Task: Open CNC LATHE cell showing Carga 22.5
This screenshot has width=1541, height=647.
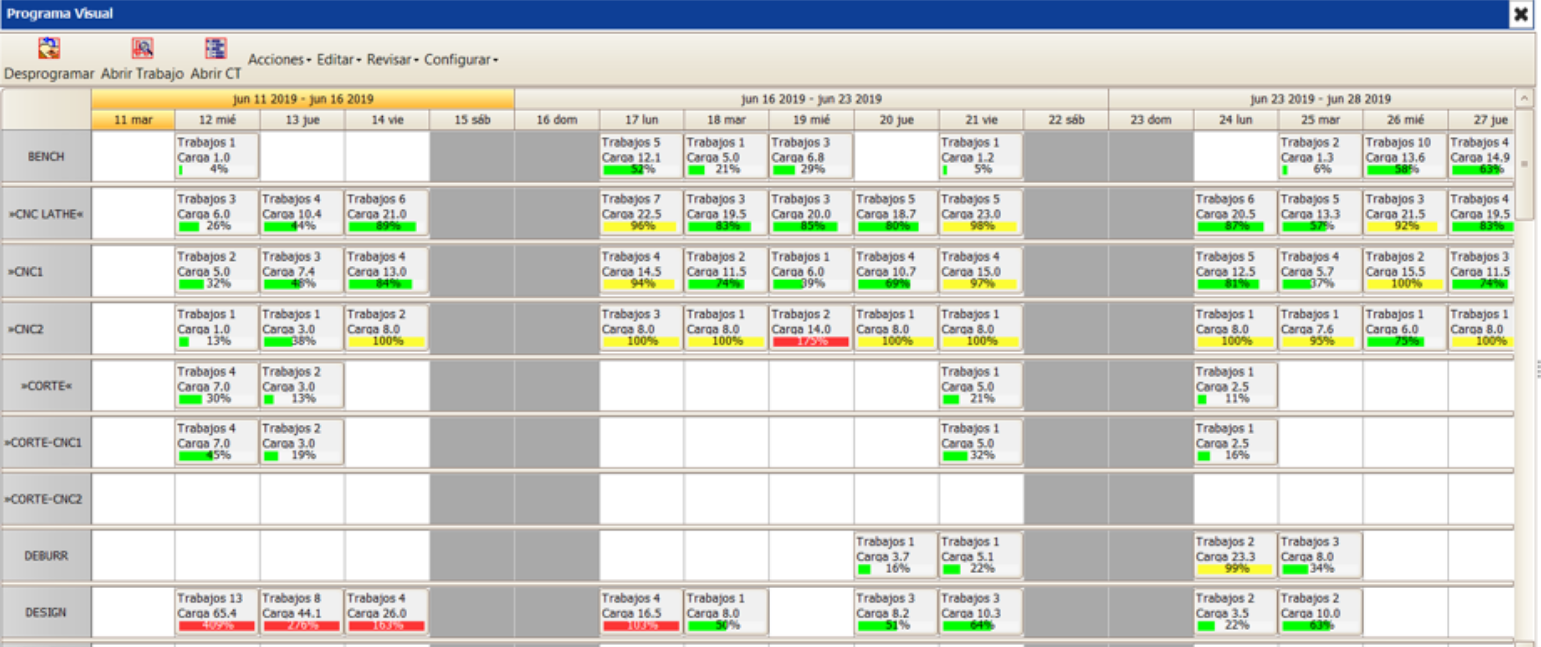Action: 641,212
